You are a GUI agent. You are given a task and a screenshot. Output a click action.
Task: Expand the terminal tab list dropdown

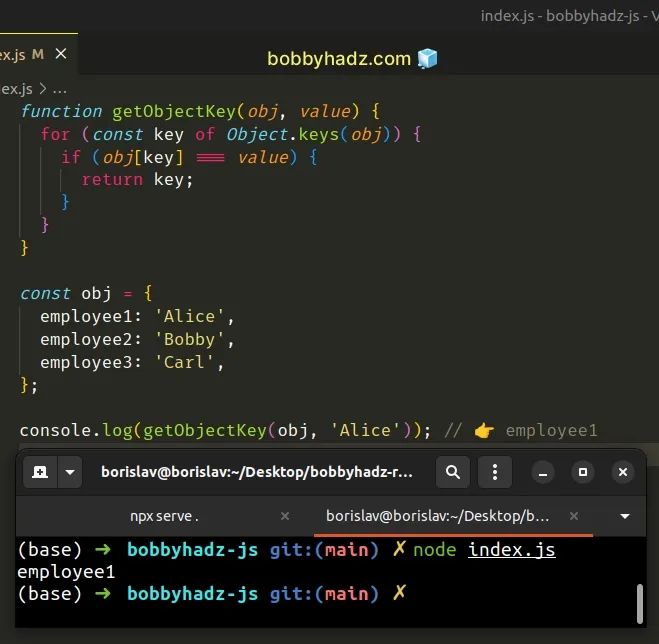tap(625, 516)
